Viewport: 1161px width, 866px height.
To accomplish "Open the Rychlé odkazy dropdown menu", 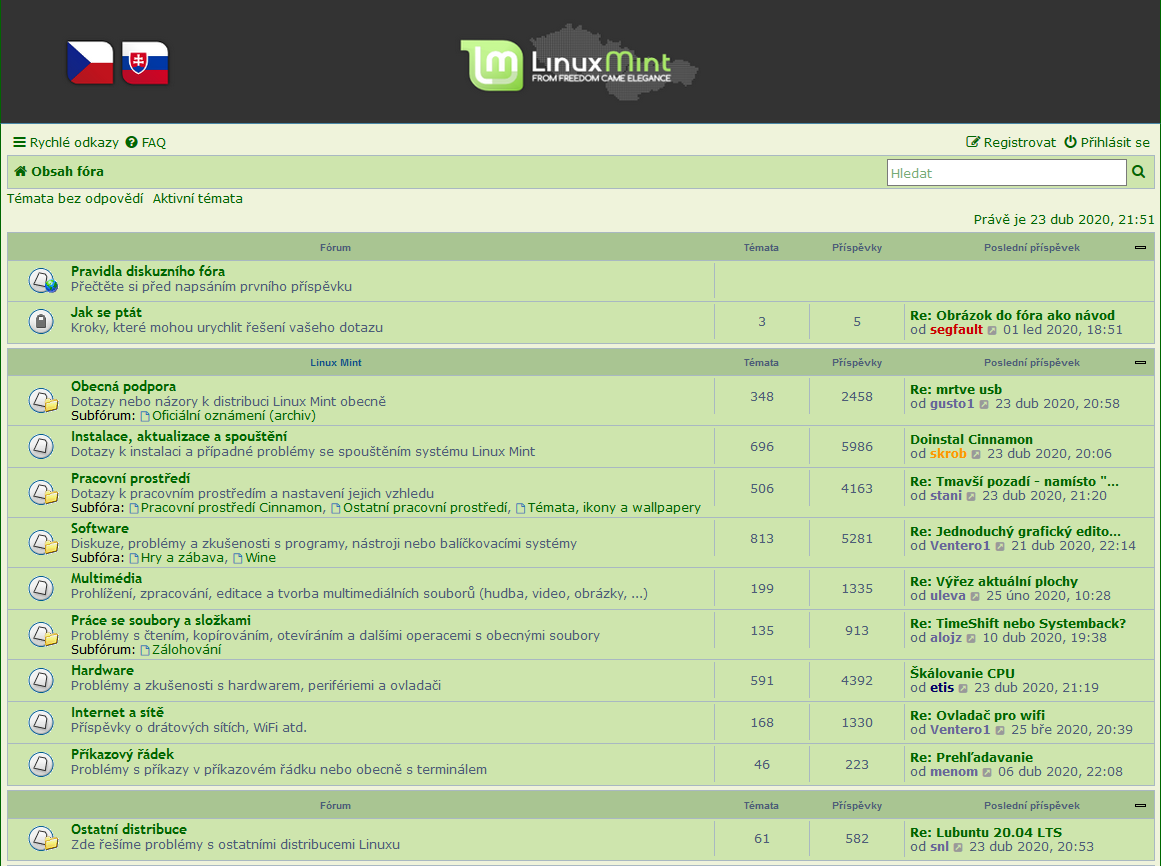I will click(66, 143).
